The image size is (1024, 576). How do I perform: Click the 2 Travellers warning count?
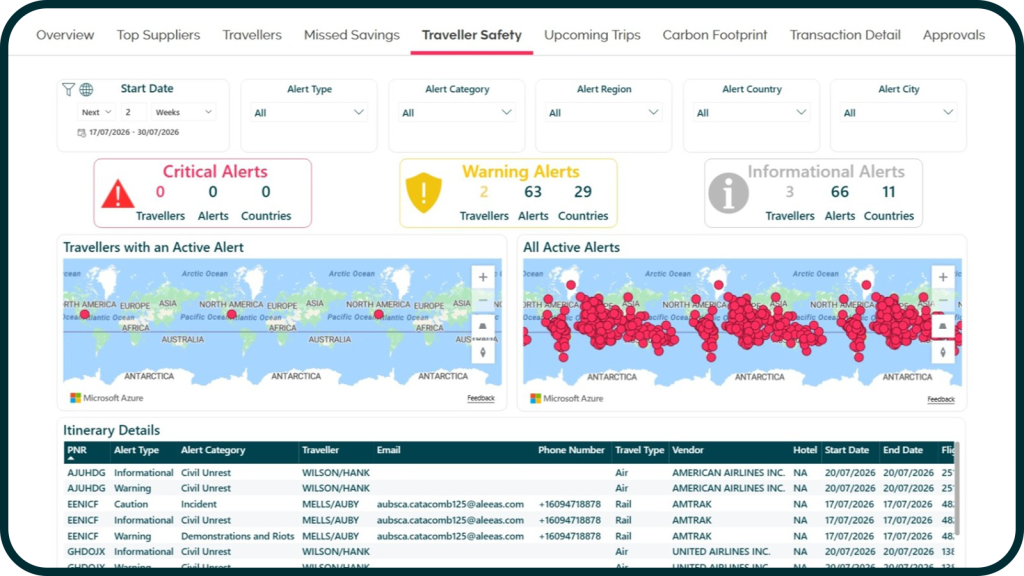(x=484, y=192)
